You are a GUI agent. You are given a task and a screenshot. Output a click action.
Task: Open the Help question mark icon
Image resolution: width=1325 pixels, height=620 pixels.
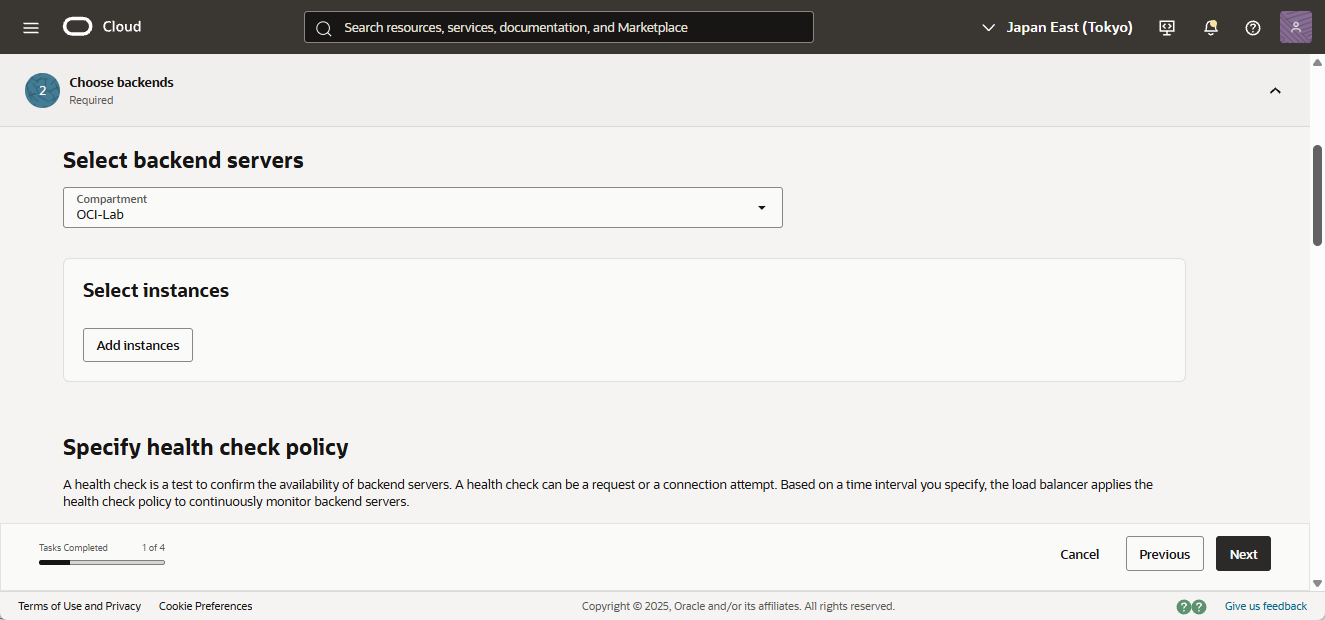tap(1253, 28)
